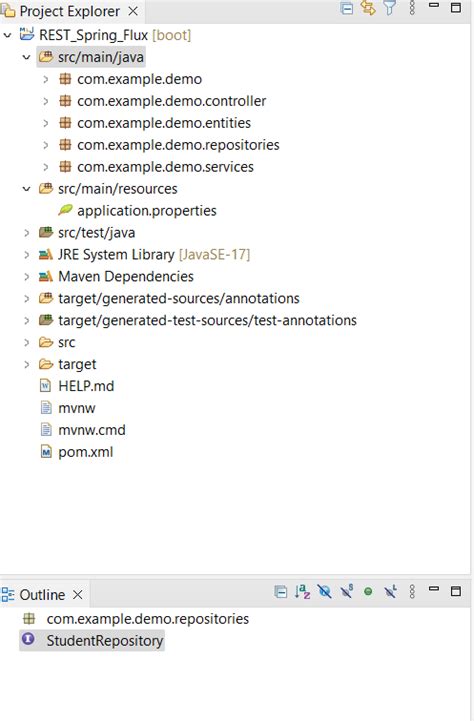Click the Maven Dependencies library icon
474x721 pixels.
[x=46, y=276]
